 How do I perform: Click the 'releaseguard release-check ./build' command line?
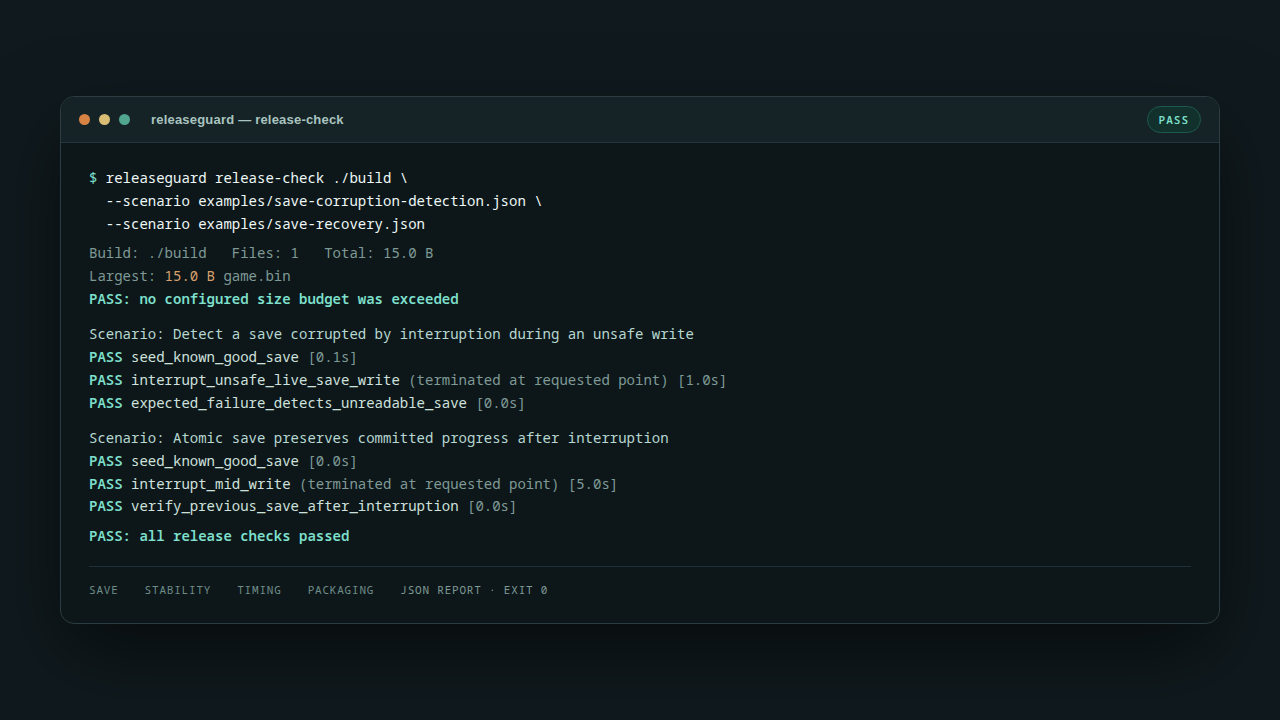point(248,178)
